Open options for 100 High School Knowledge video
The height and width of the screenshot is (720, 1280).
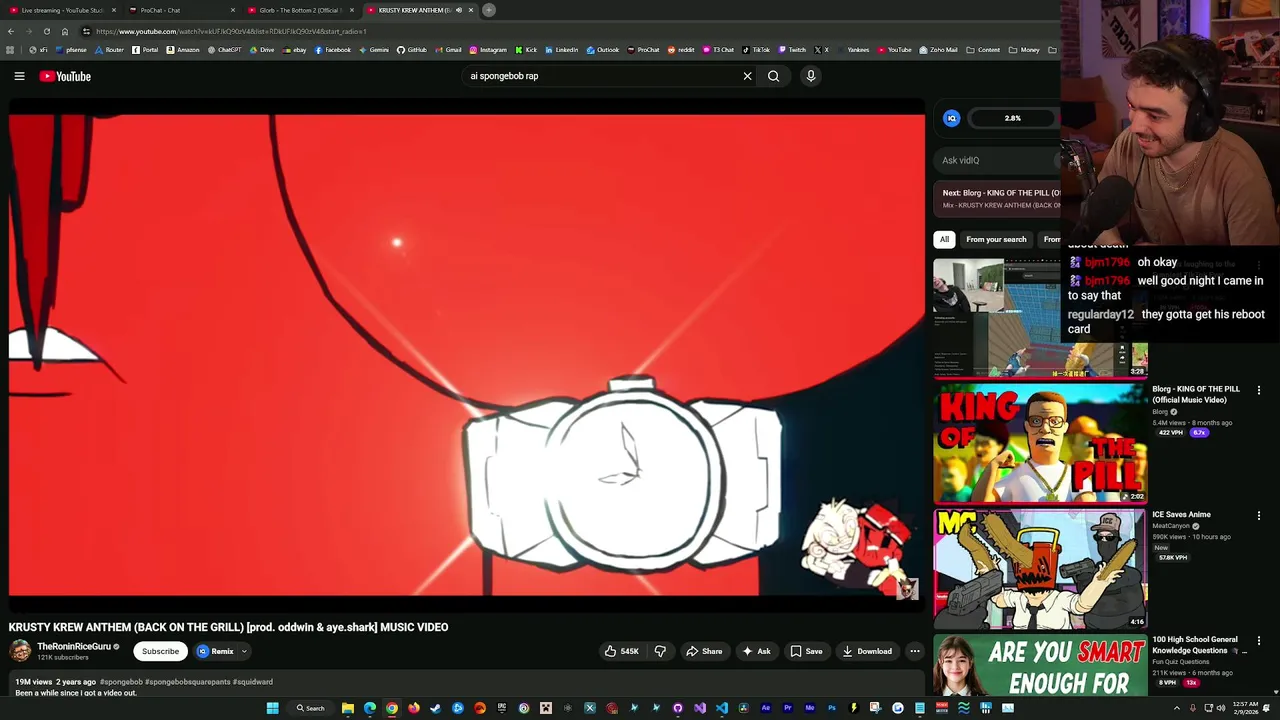pos(1259,641)
